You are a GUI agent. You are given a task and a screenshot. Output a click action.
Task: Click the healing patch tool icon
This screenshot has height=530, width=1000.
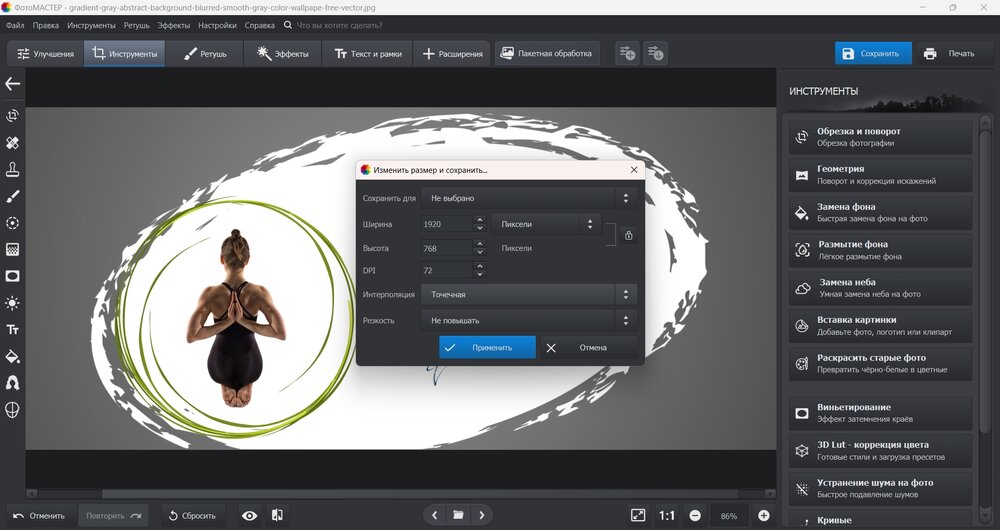13,143
